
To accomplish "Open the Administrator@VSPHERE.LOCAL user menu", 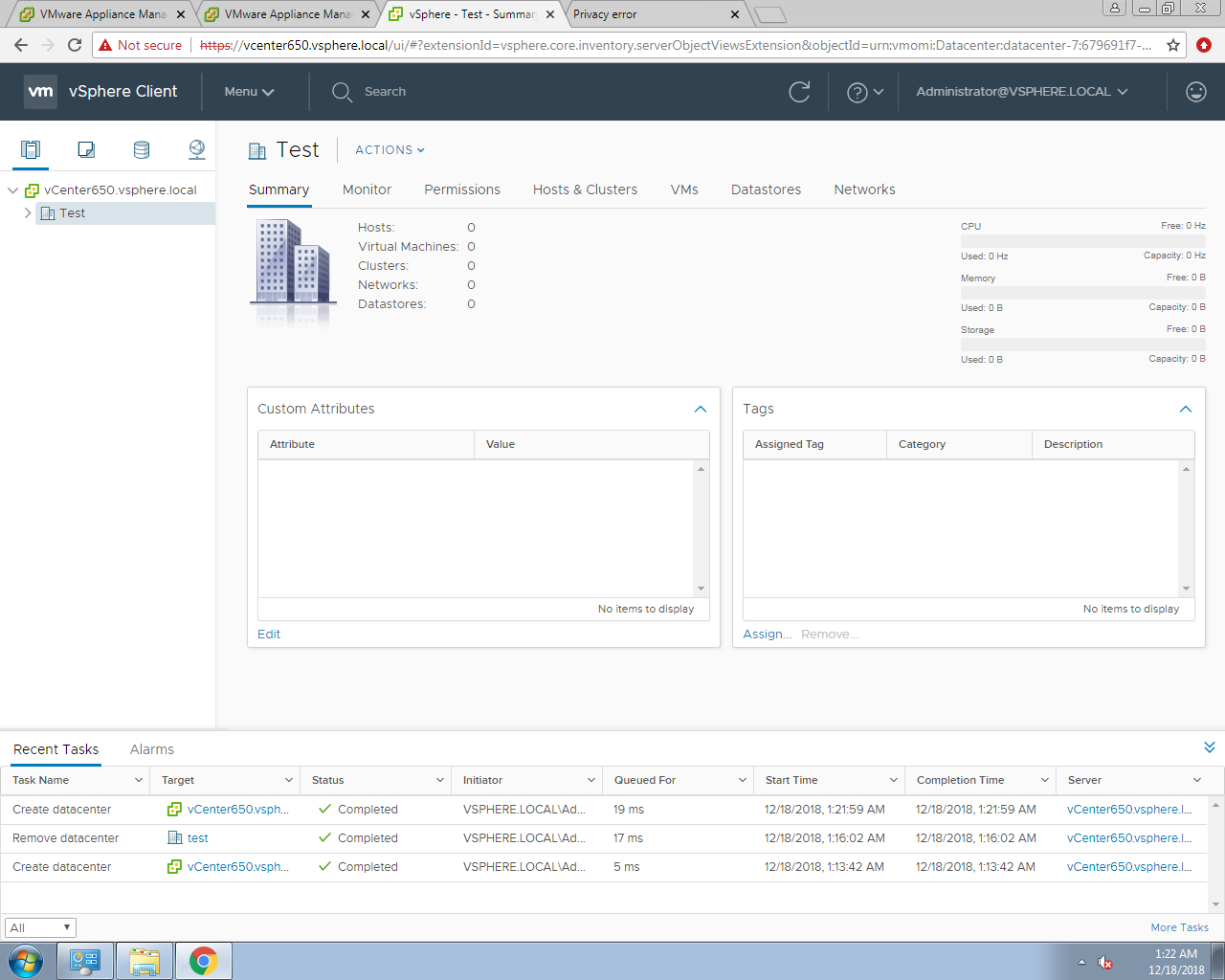I will pos(1022,92).
